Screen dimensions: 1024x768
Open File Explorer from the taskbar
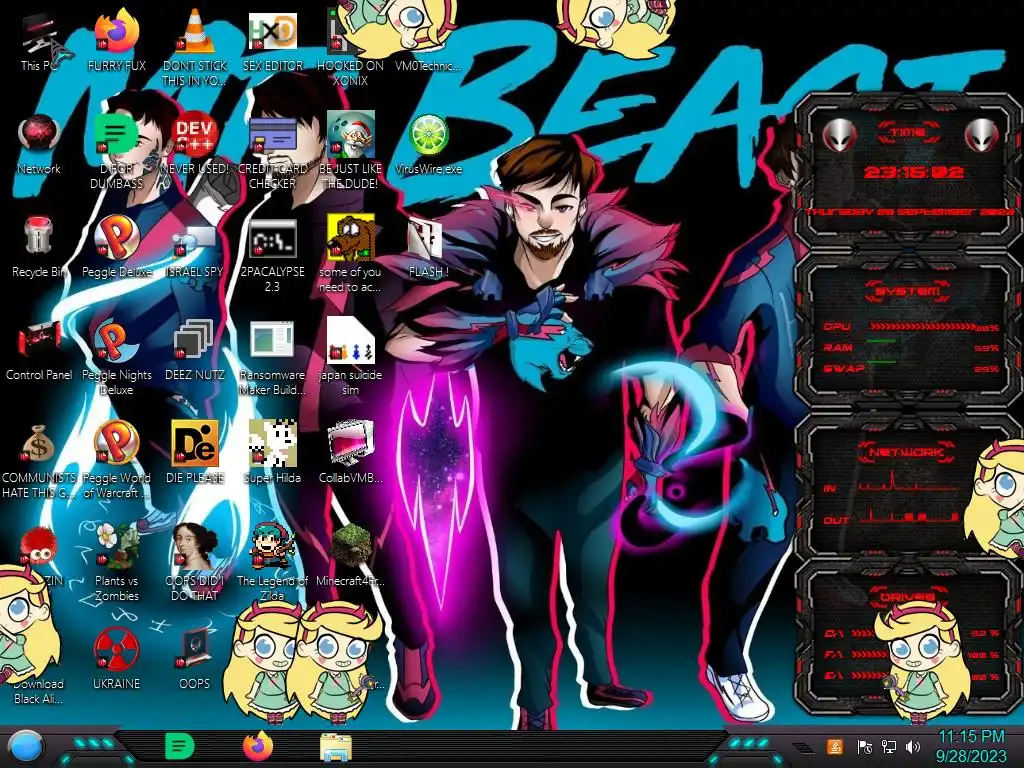336,747
